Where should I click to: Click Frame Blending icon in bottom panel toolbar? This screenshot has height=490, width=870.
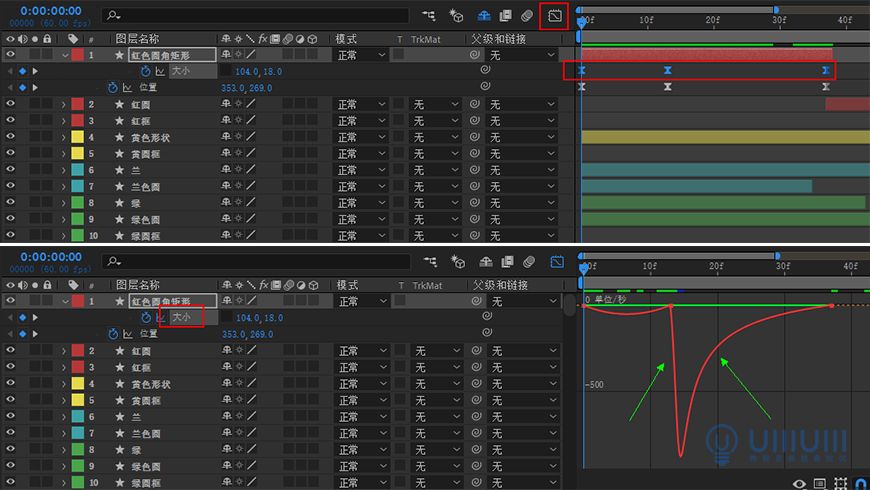pyautogui.click(x=506, y=262)
